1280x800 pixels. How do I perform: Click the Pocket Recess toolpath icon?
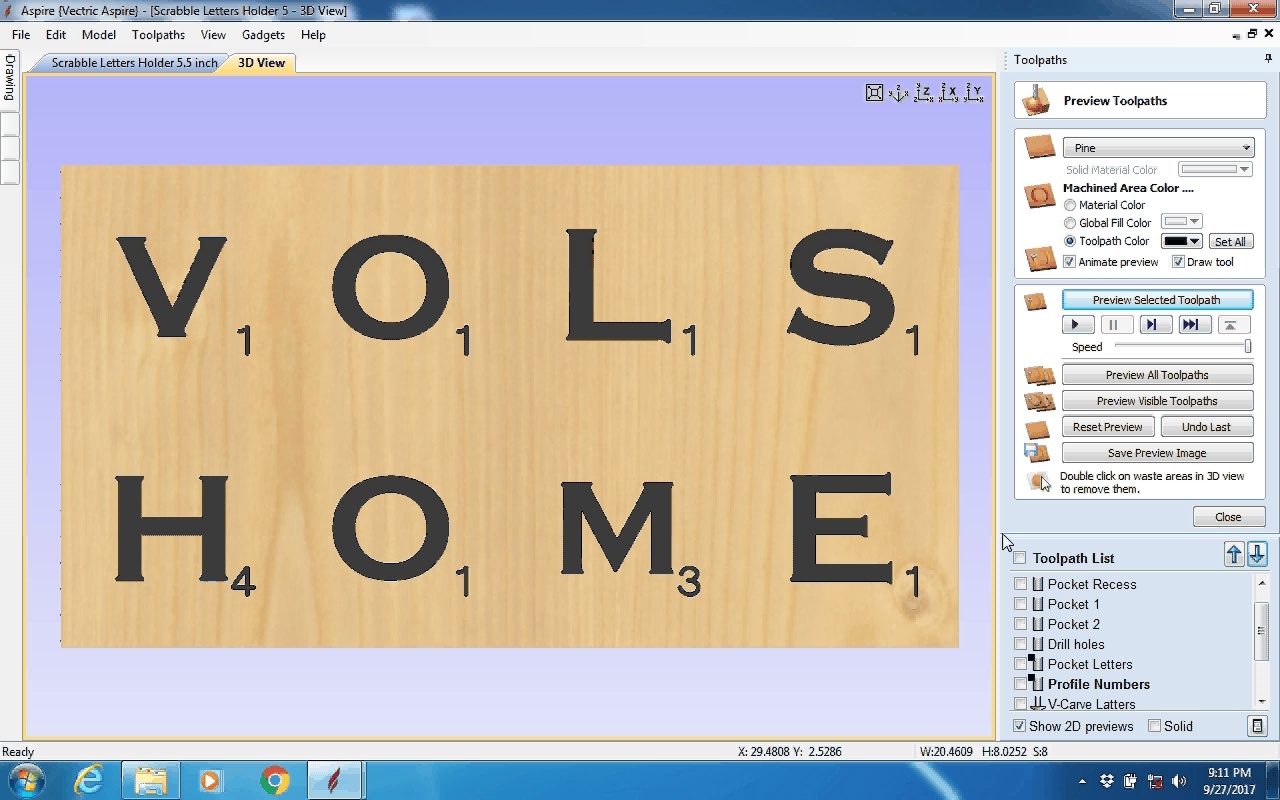pyautogui.click(x=1038, y=584)
